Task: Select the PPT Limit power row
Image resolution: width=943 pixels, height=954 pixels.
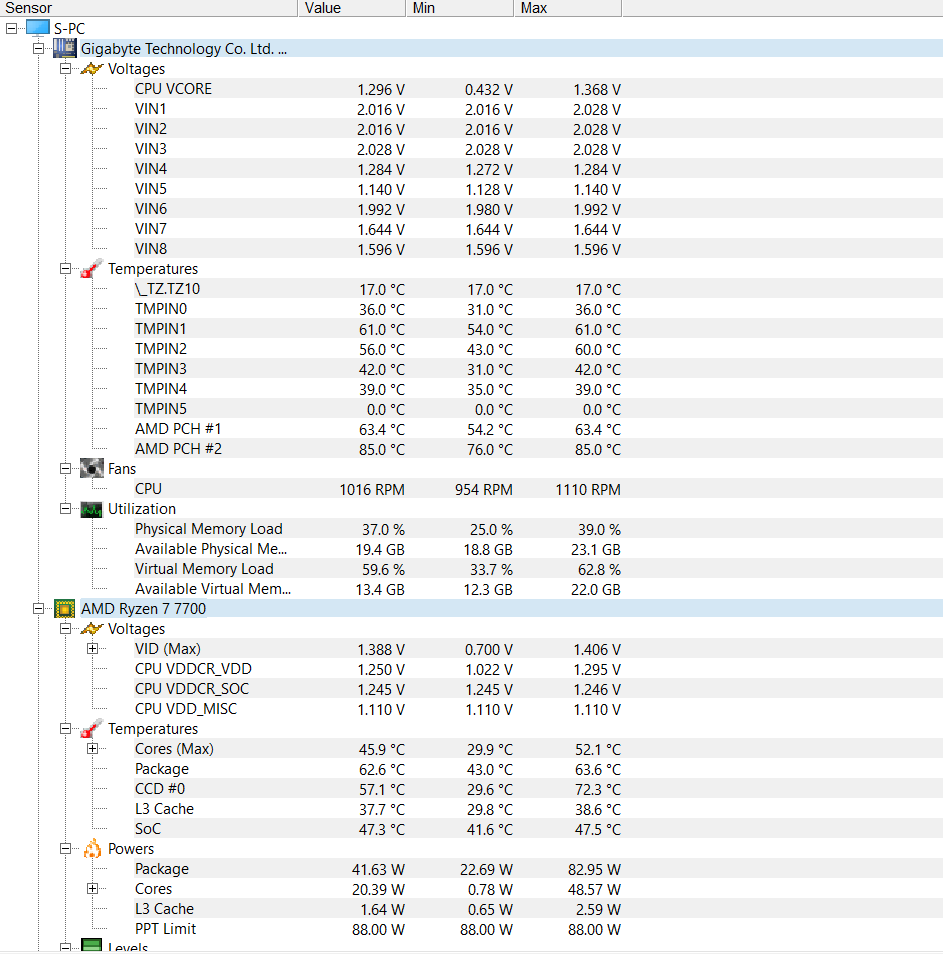Action: click(165, 928)
